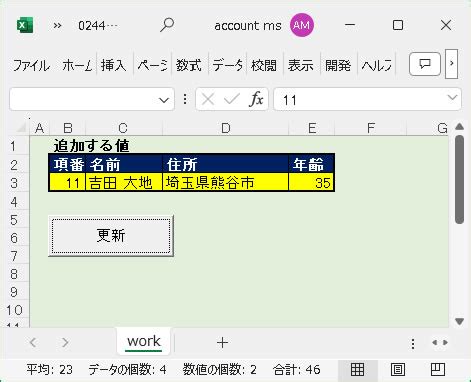Select the cell 吉田 大地
The image size is (471, 382).
(x=124, y=183)
